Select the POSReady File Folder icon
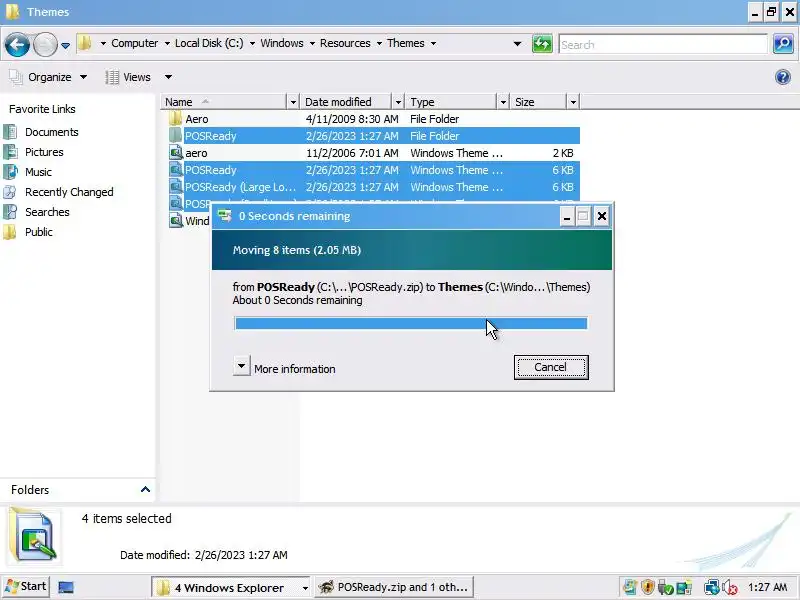This screenshot has width=800, height=600. click(x=176, y=136)
